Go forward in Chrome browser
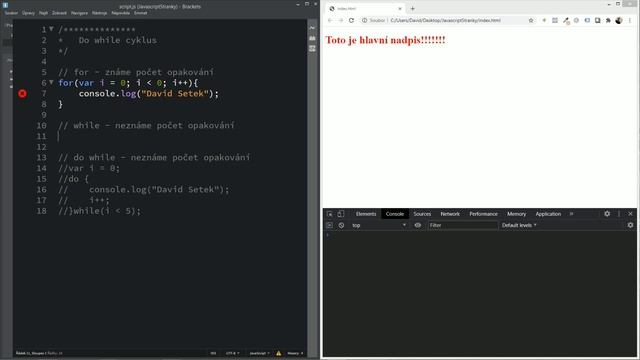This screenshot has width=640, height=360. (x=340, y=20)
